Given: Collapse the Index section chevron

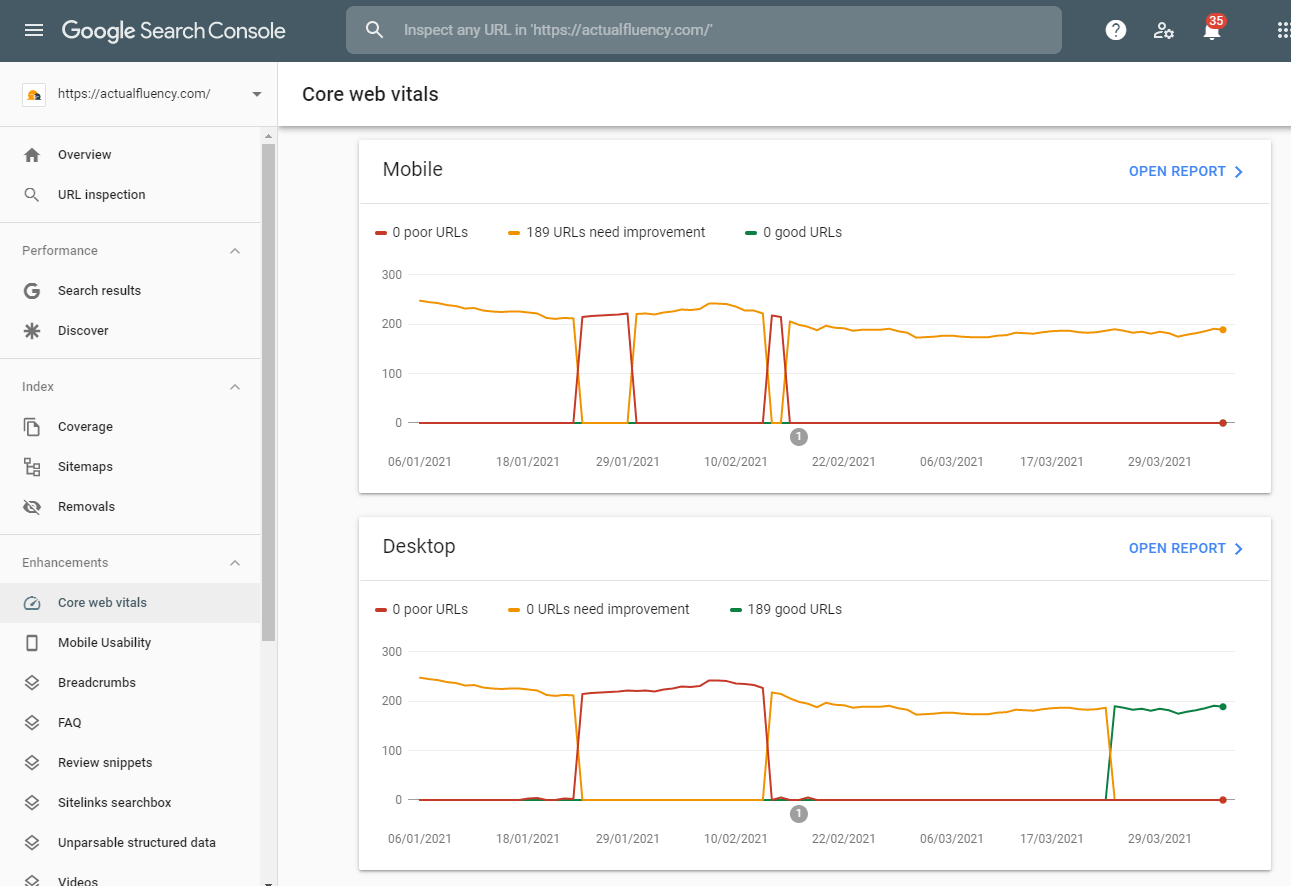Looking at the screenshot, I should (x=235, y=387).
